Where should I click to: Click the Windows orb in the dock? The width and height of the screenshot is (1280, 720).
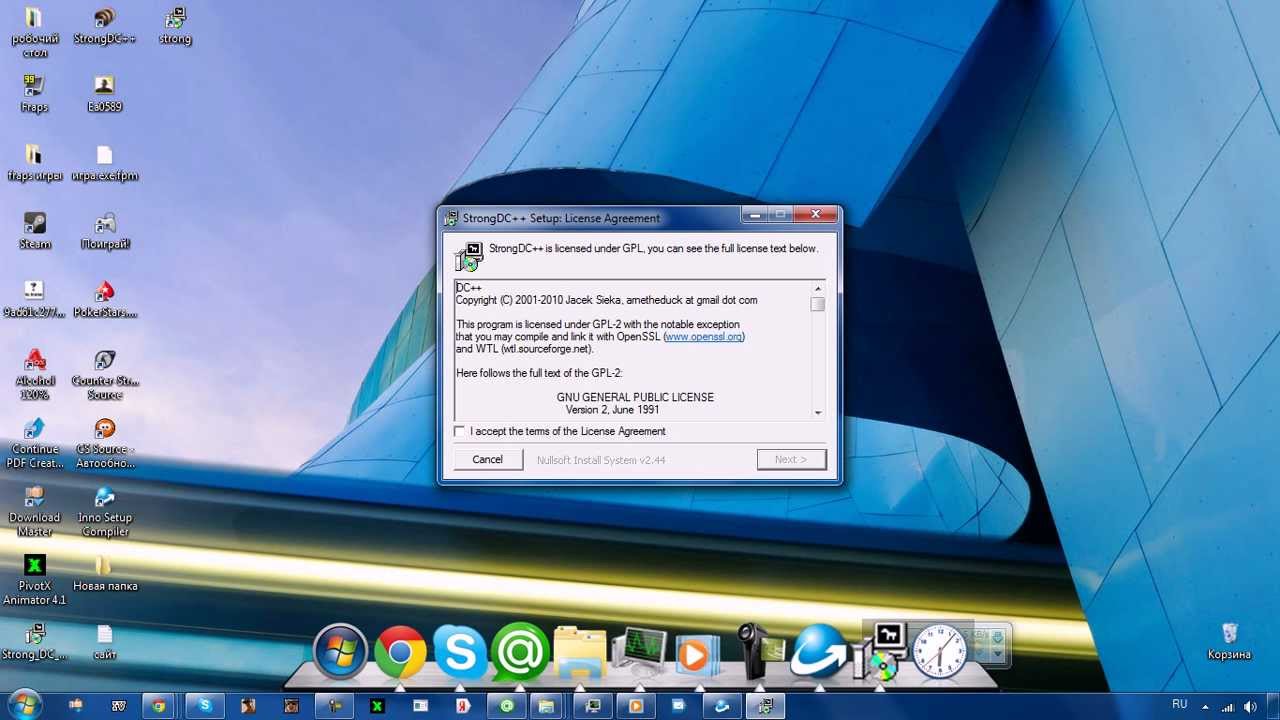click(340, 651)
